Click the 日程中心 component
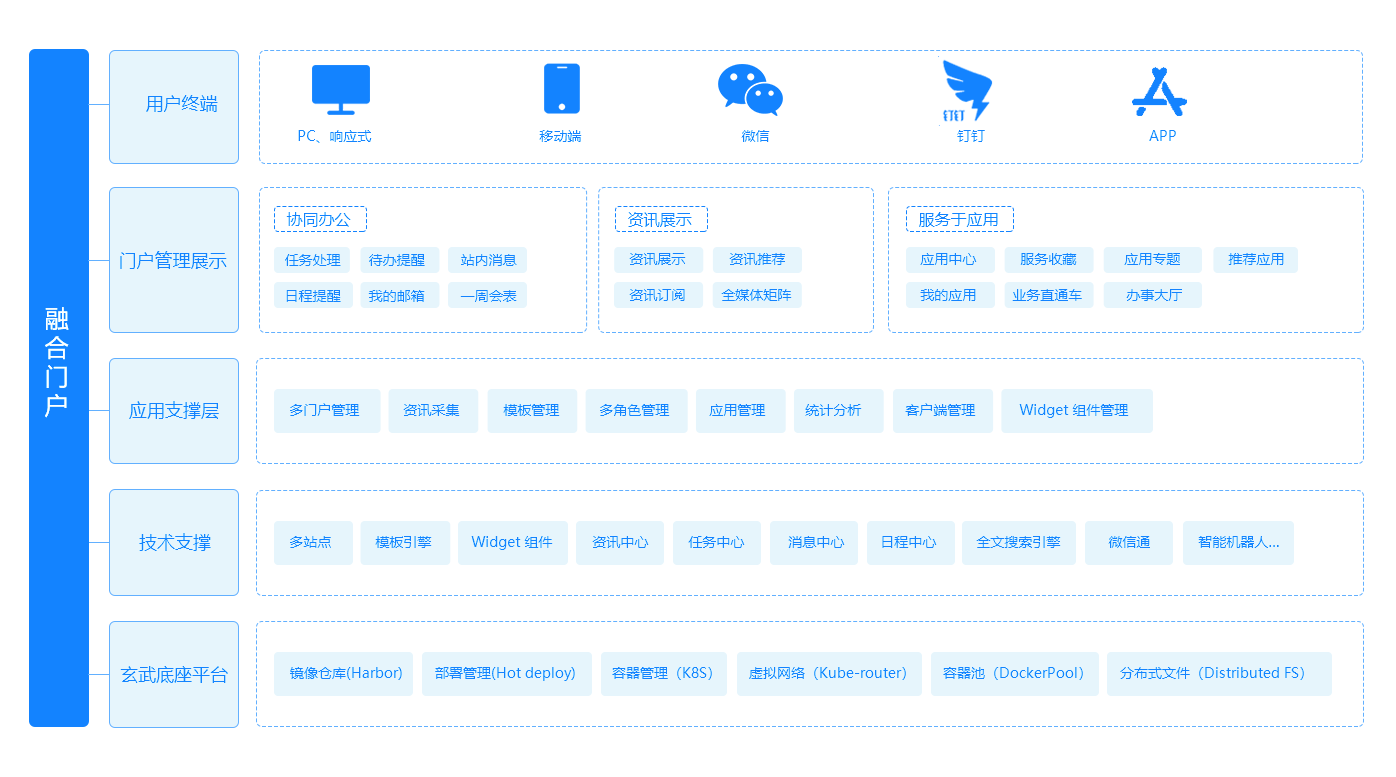Image resolution: width=1396 pixels, height=777 pixels. (x=910, y=543)
